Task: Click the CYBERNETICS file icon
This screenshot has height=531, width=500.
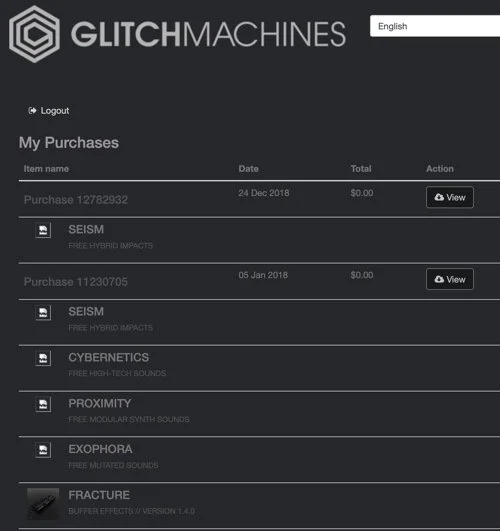Action: click(43, 358)
